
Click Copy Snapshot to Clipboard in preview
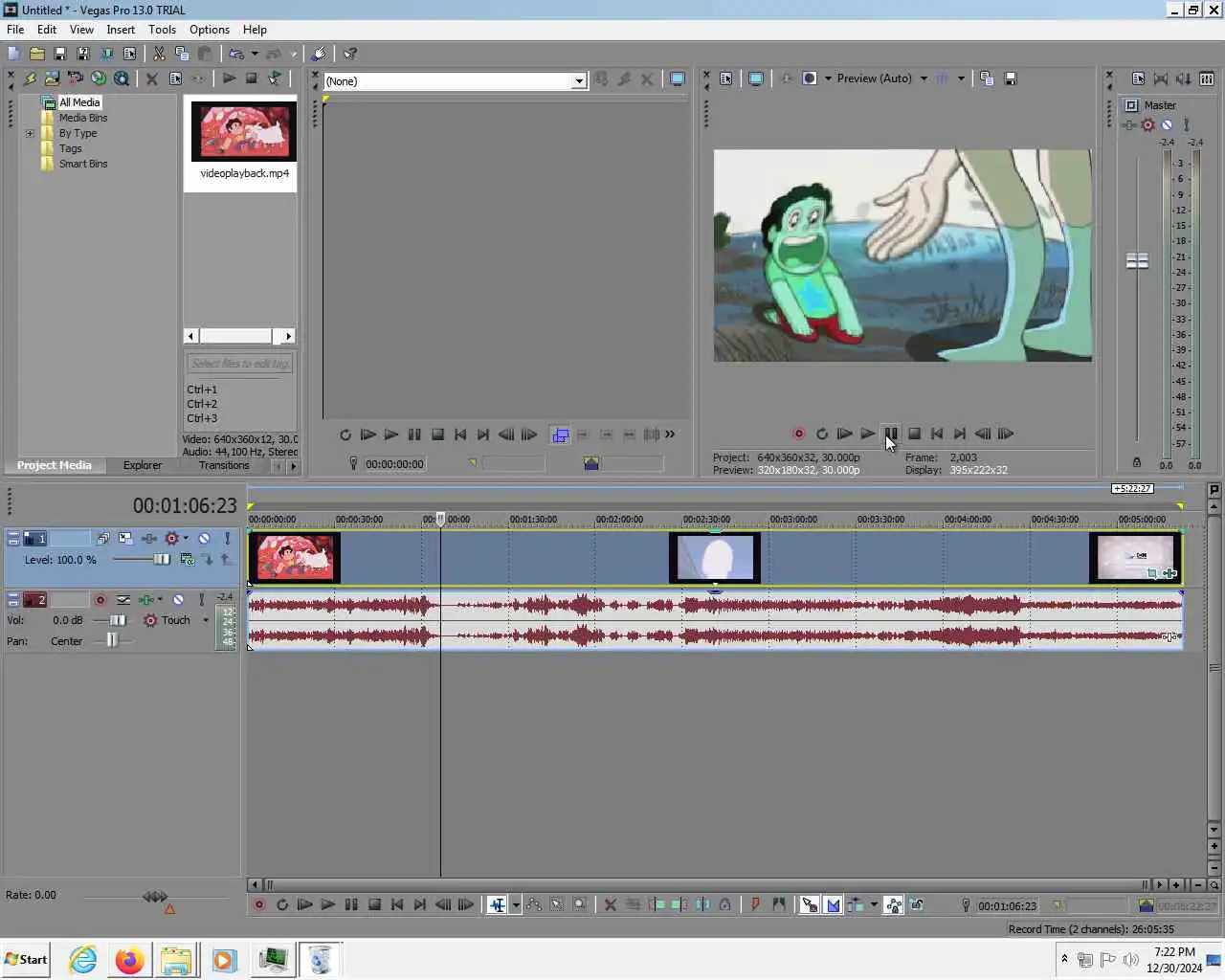click(x=987, y=78)
